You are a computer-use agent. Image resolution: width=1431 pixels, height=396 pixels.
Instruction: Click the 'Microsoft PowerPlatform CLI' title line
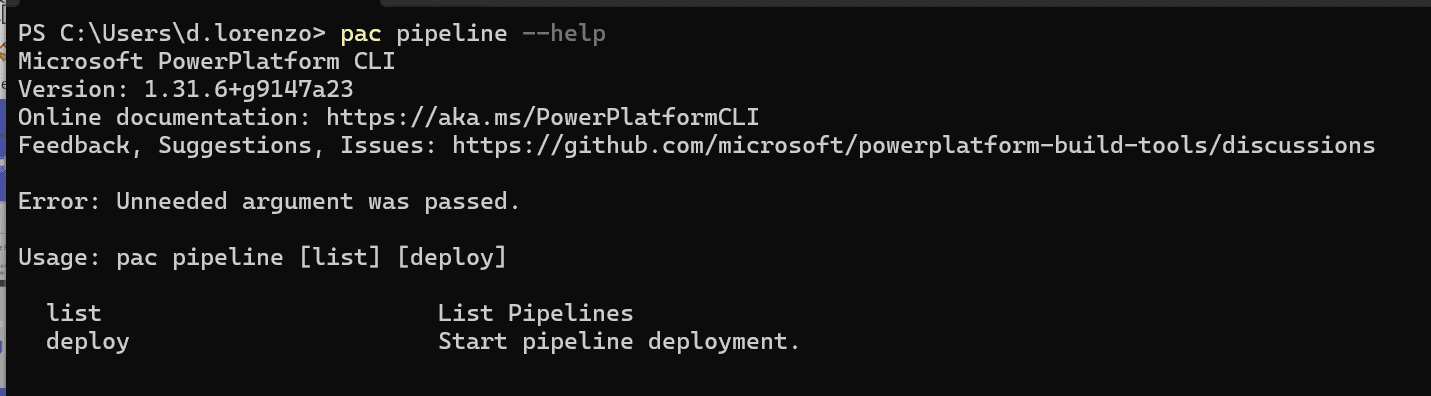(x=207, y=61)
